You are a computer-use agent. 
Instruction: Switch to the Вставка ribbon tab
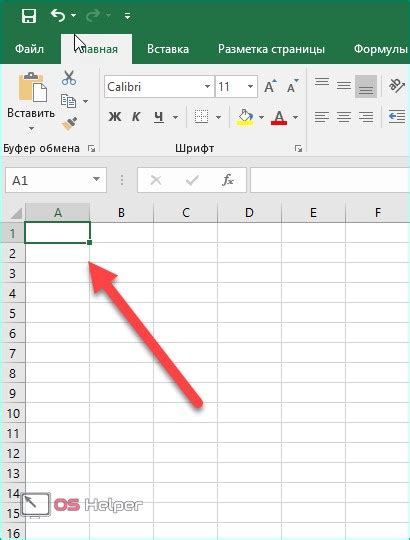tap(168, 49)
